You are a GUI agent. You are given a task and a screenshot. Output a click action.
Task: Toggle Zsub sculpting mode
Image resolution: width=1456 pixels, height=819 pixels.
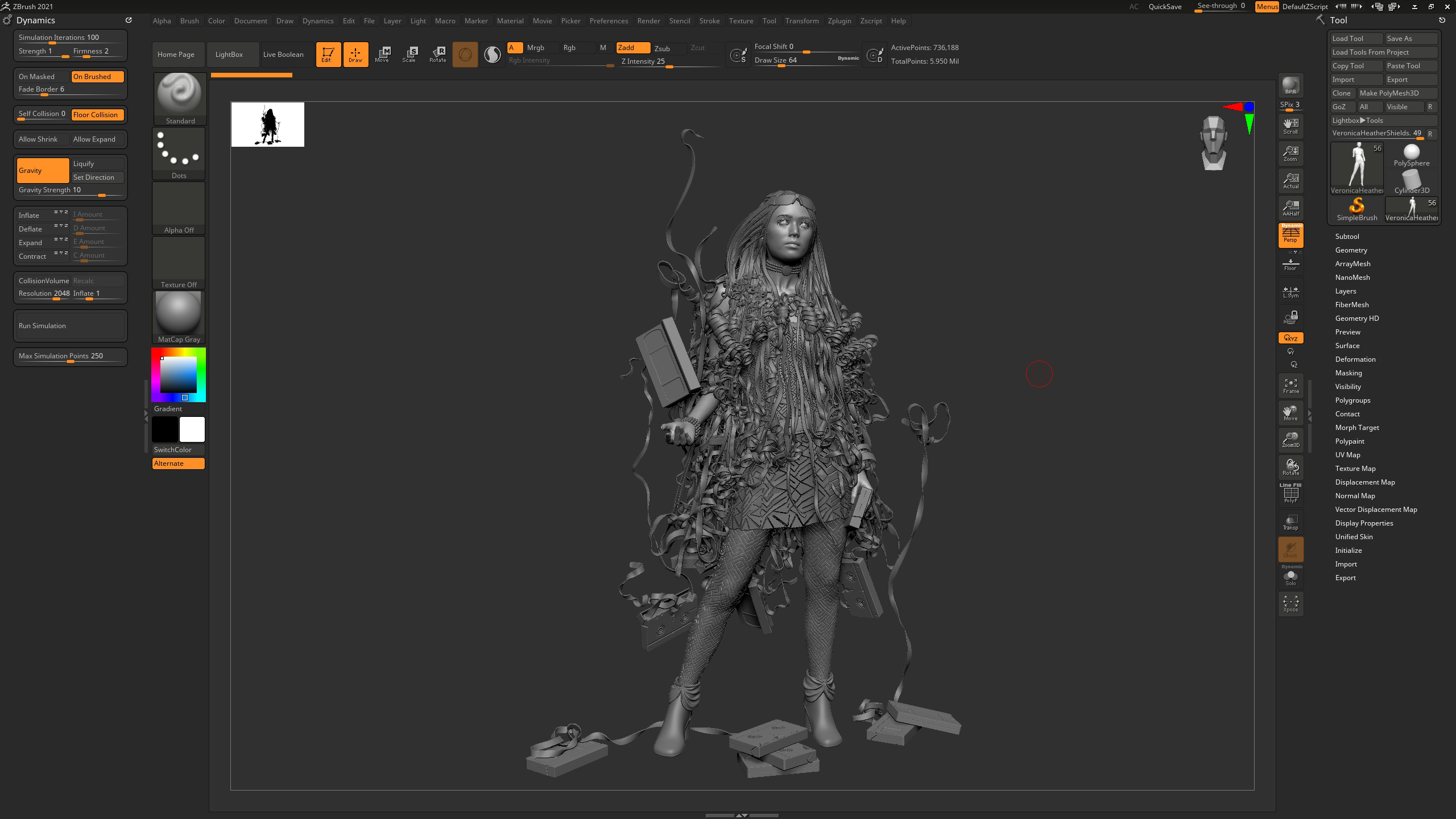coord(662,48)
